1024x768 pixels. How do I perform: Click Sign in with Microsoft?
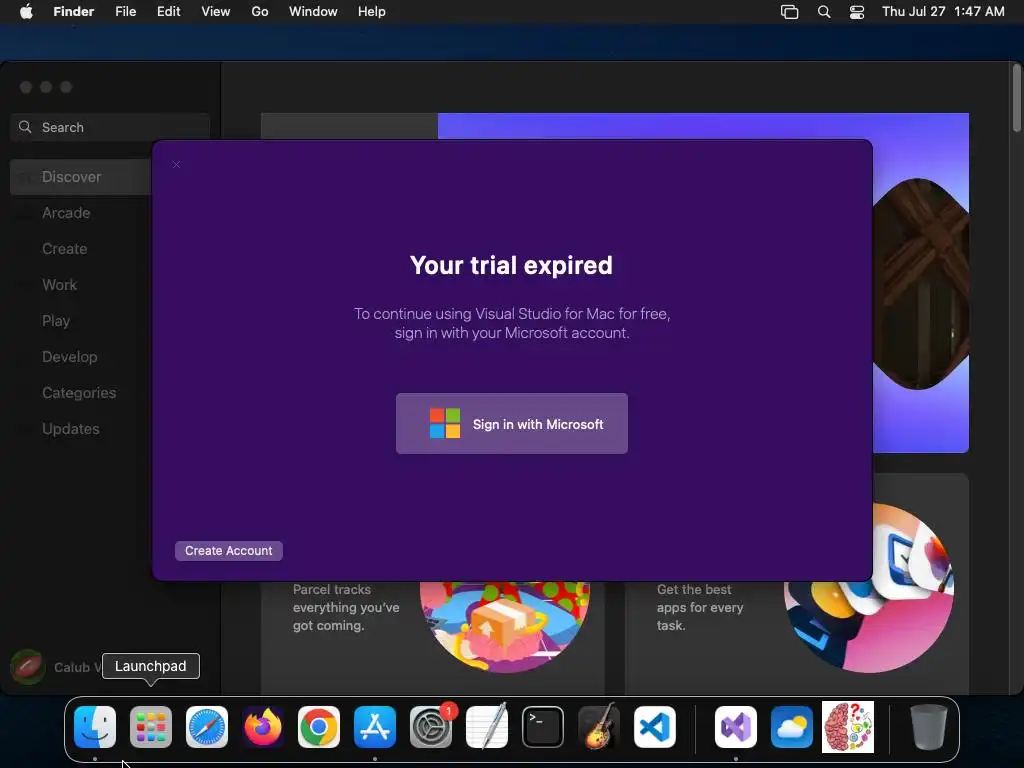tap(512, 423)
